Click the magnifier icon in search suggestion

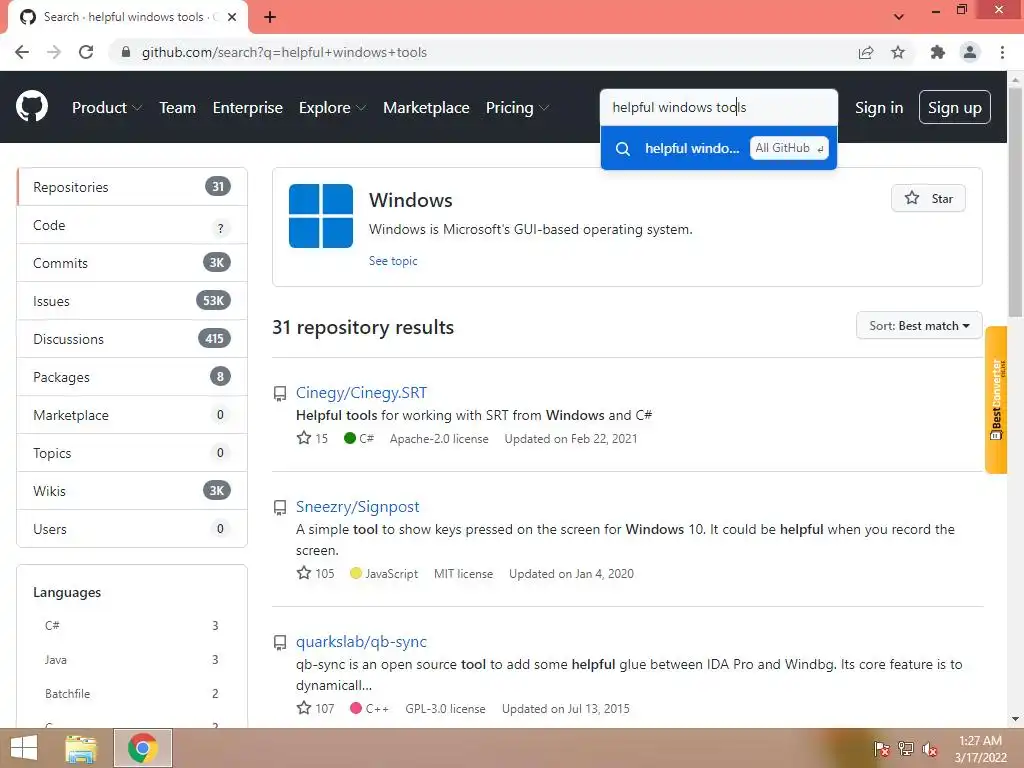(623, 149)
